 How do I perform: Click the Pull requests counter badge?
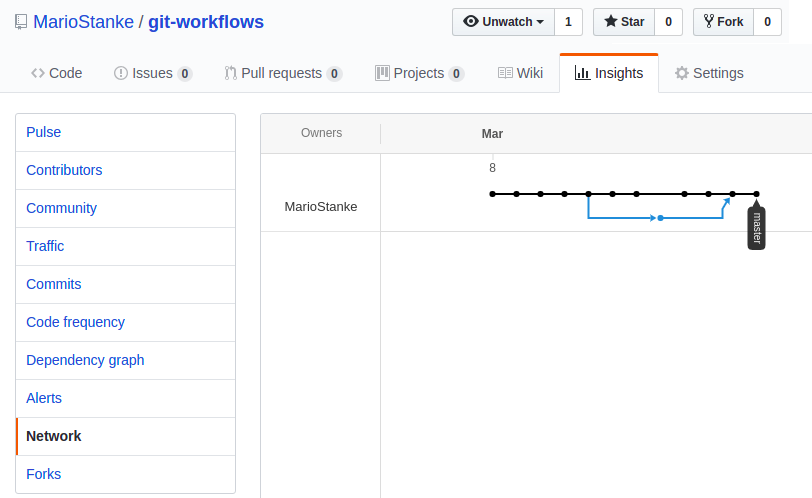point(335,74)
